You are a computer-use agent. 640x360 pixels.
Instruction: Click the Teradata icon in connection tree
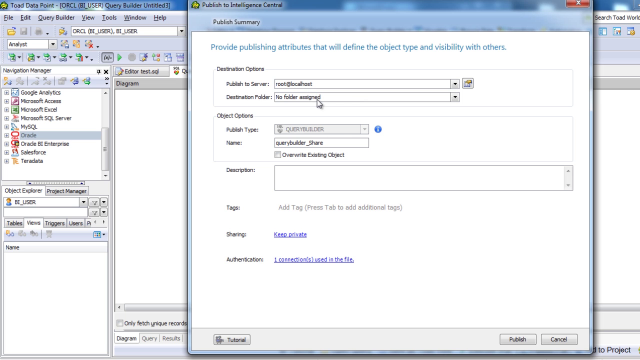tap(15, 161)
